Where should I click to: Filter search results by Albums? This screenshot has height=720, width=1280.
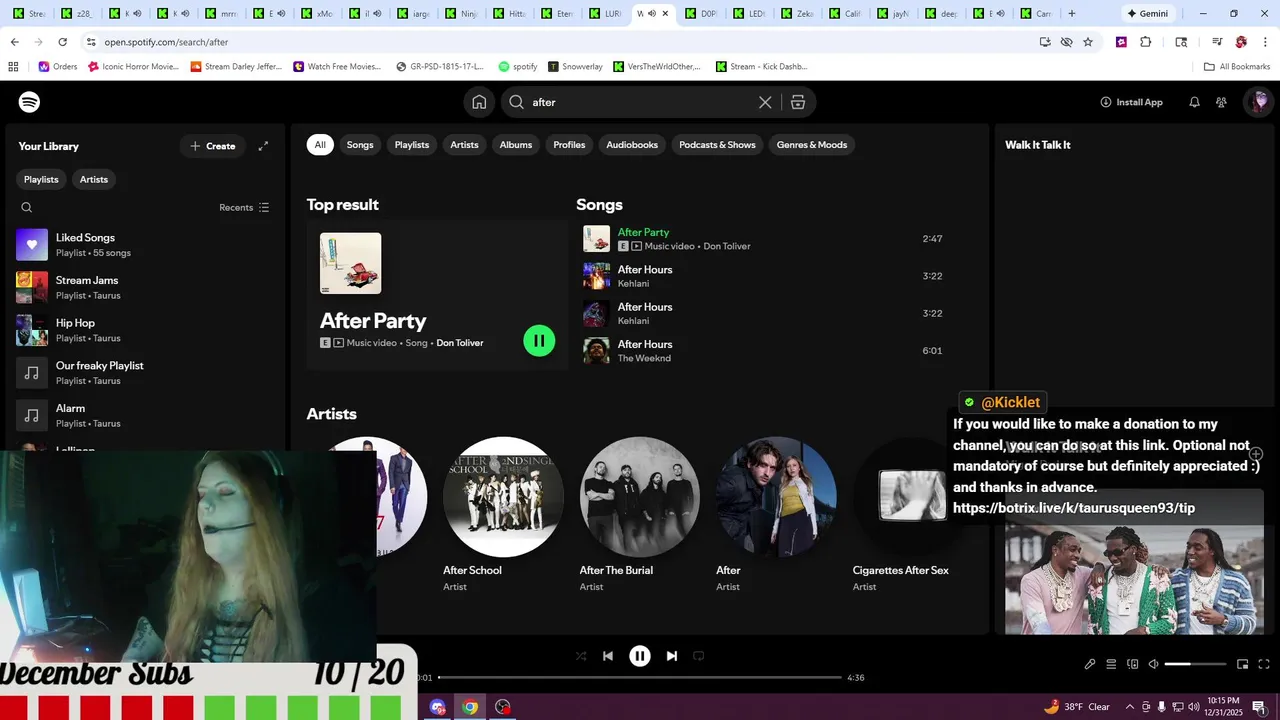[516, 145]
